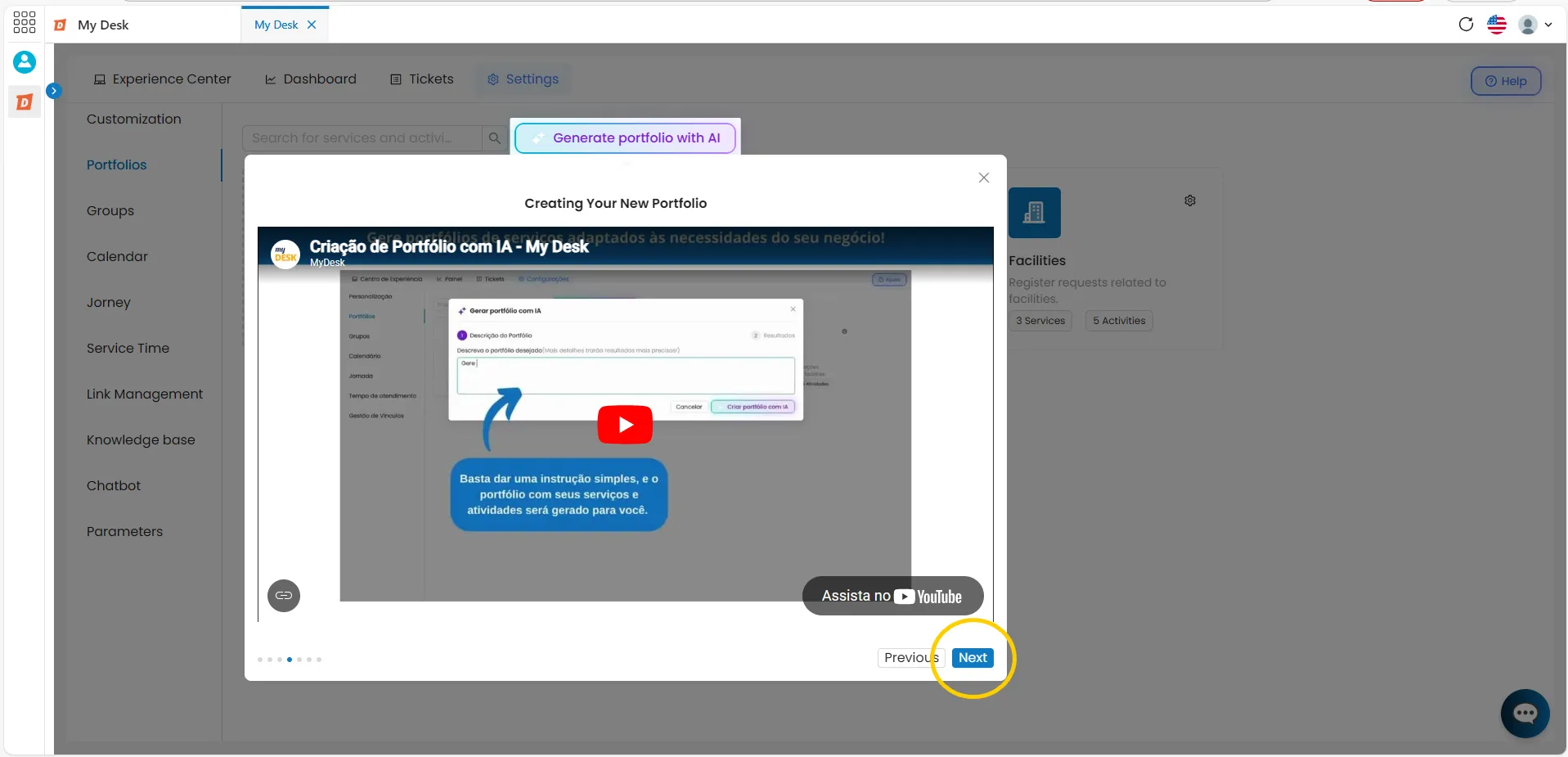
Task: Open Customization settings section
Action: 134,119
